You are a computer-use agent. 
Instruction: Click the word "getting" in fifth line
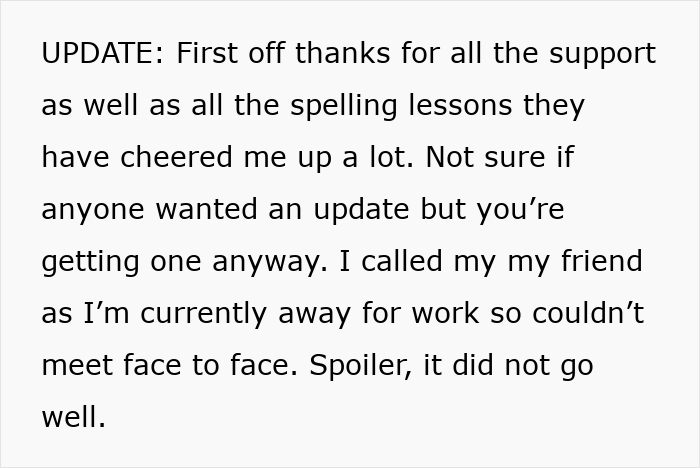91,263
